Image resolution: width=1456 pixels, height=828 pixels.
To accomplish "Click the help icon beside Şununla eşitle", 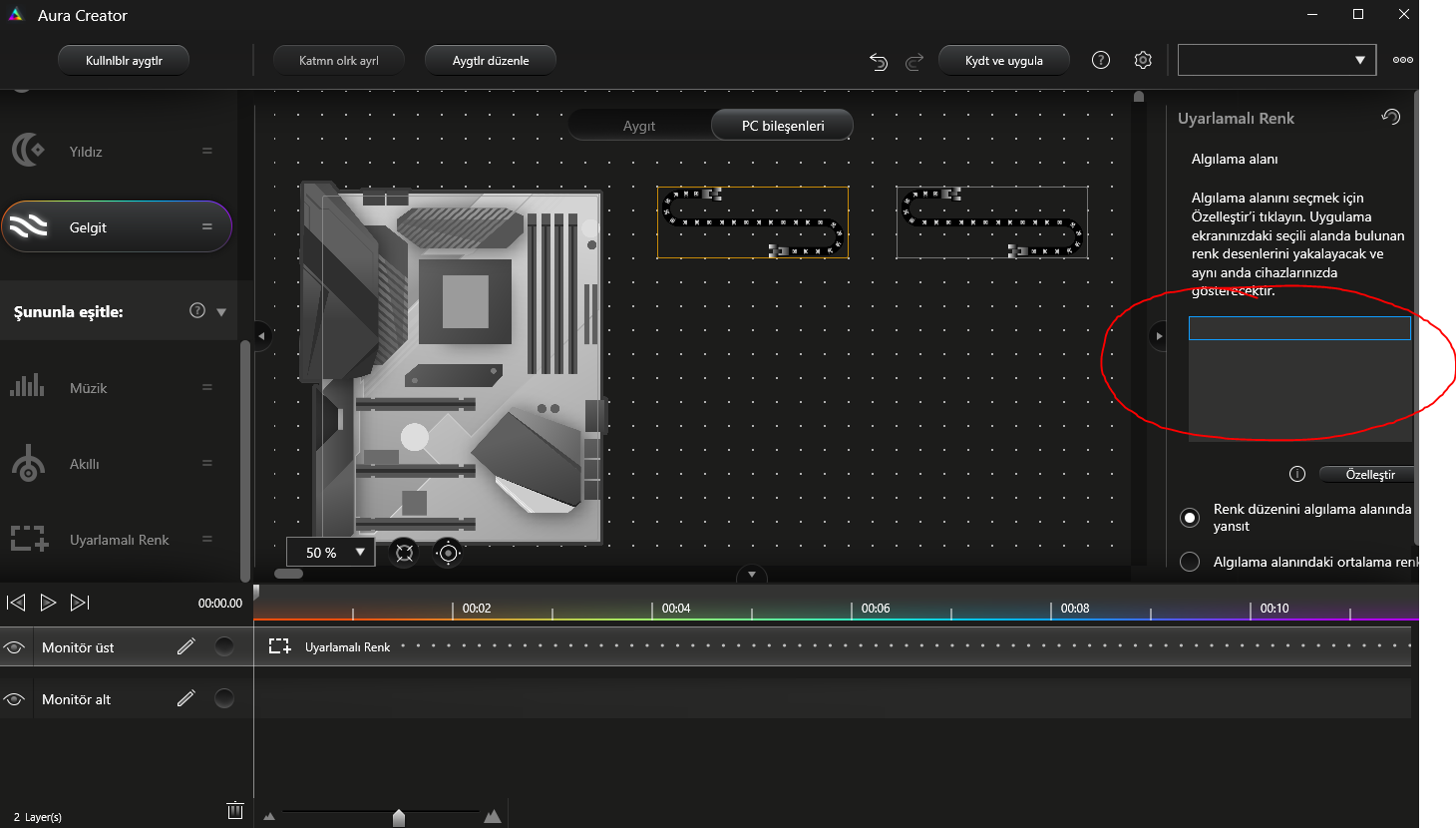I will click(197, 310).
